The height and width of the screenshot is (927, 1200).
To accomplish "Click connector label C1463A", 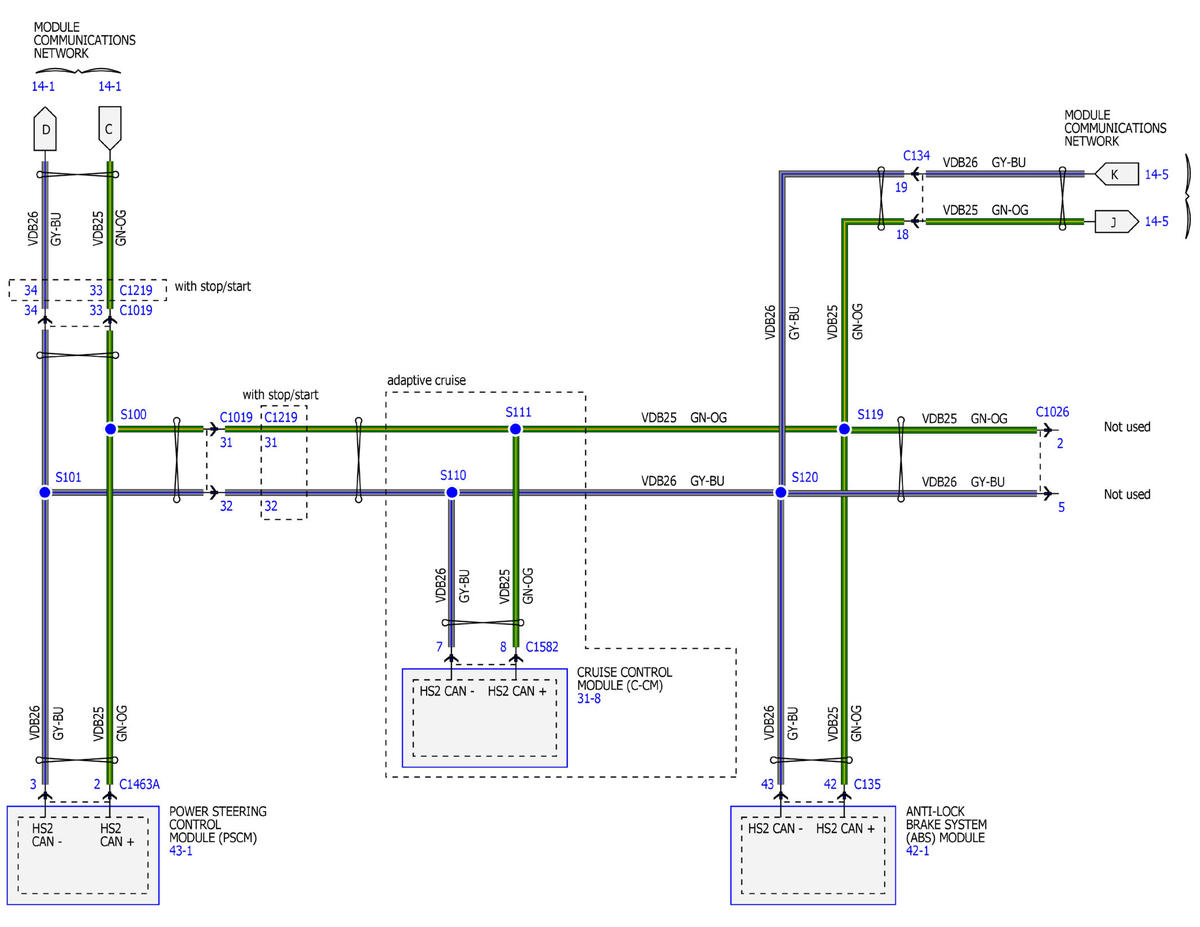I will click(141, 786).
